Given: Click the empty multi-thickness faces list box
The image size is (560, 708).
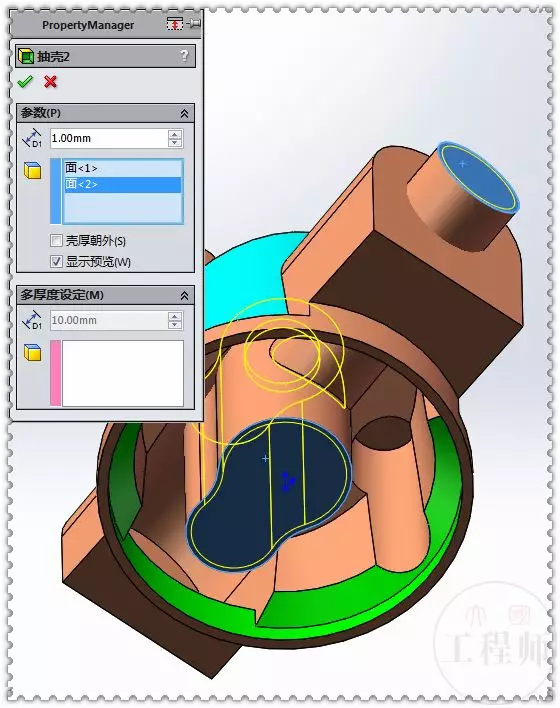Looking at the screenshot, I should 122,373.
